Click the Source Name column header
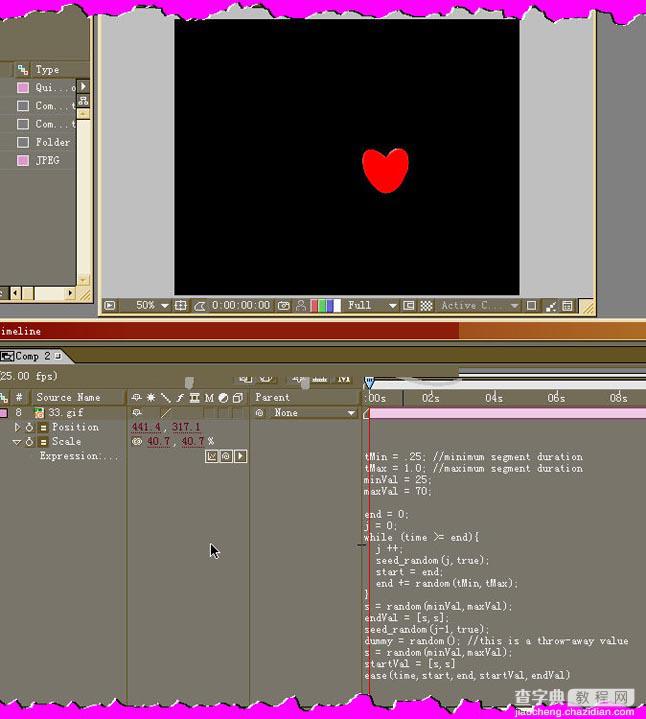This screenshot has height=719, width=646. tap(68, 398)
